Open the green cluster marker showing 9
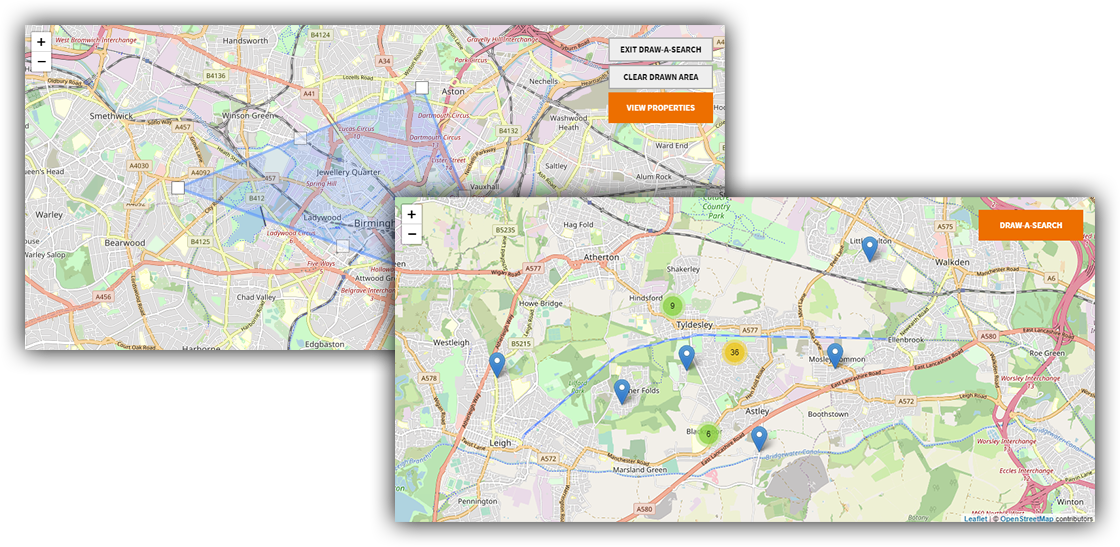Image resolution: width=1120 pixels, height=547 pixels. [672, 306]
